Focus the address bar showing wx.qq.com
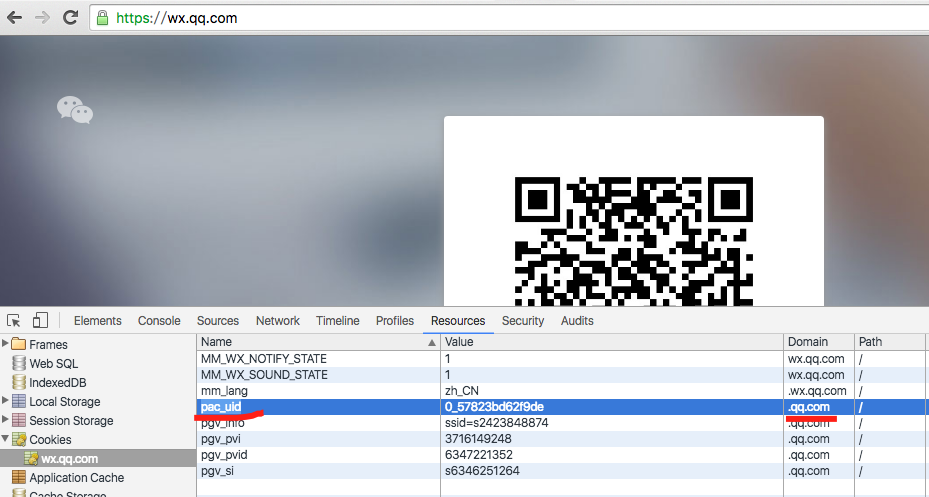Screen dimensions: 929x497 (510, 18)
